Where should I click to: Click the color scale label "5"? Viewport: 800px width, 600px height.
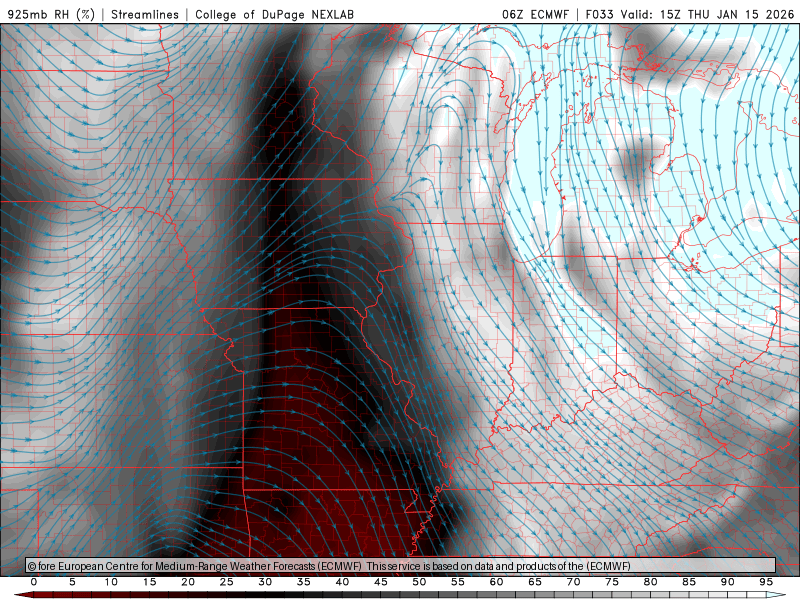pos(72,582)
